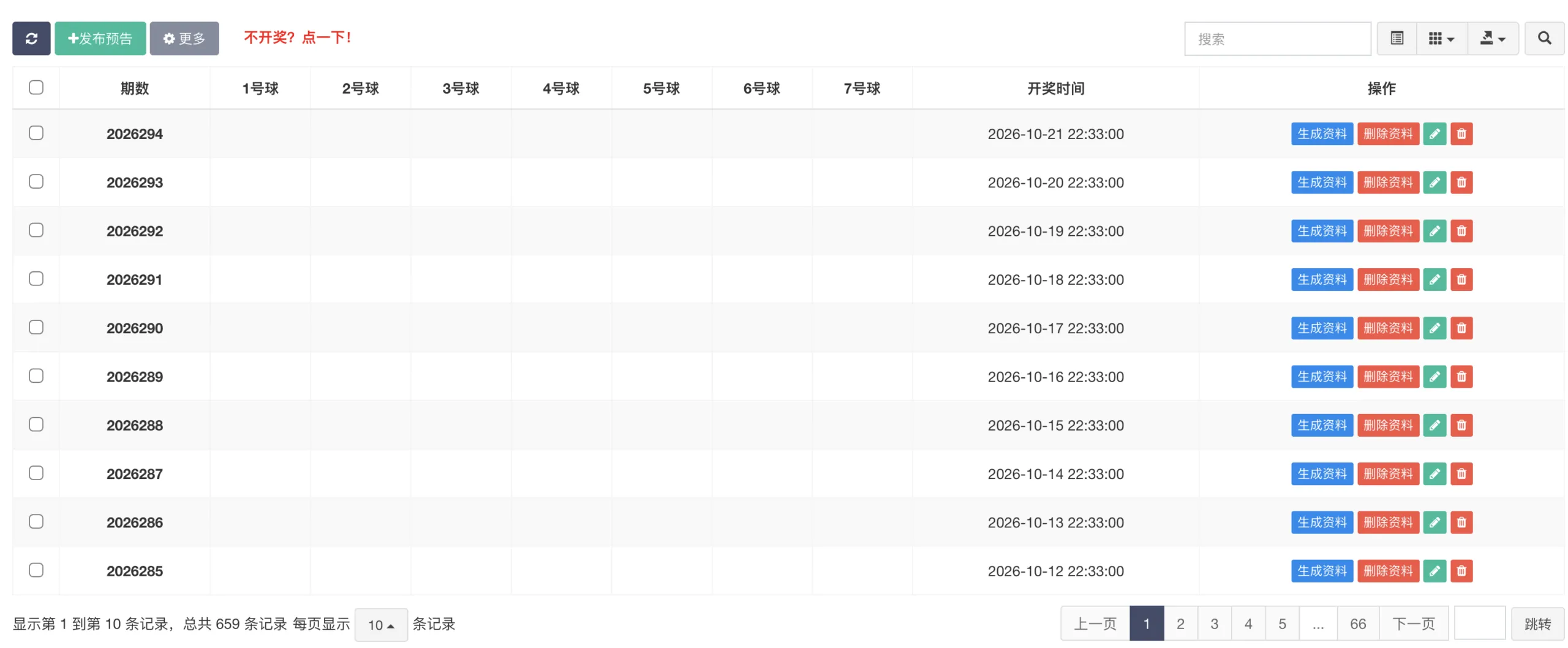
Task: Tick the checkbox for period 2026285
Action: [x=36, y=570]
